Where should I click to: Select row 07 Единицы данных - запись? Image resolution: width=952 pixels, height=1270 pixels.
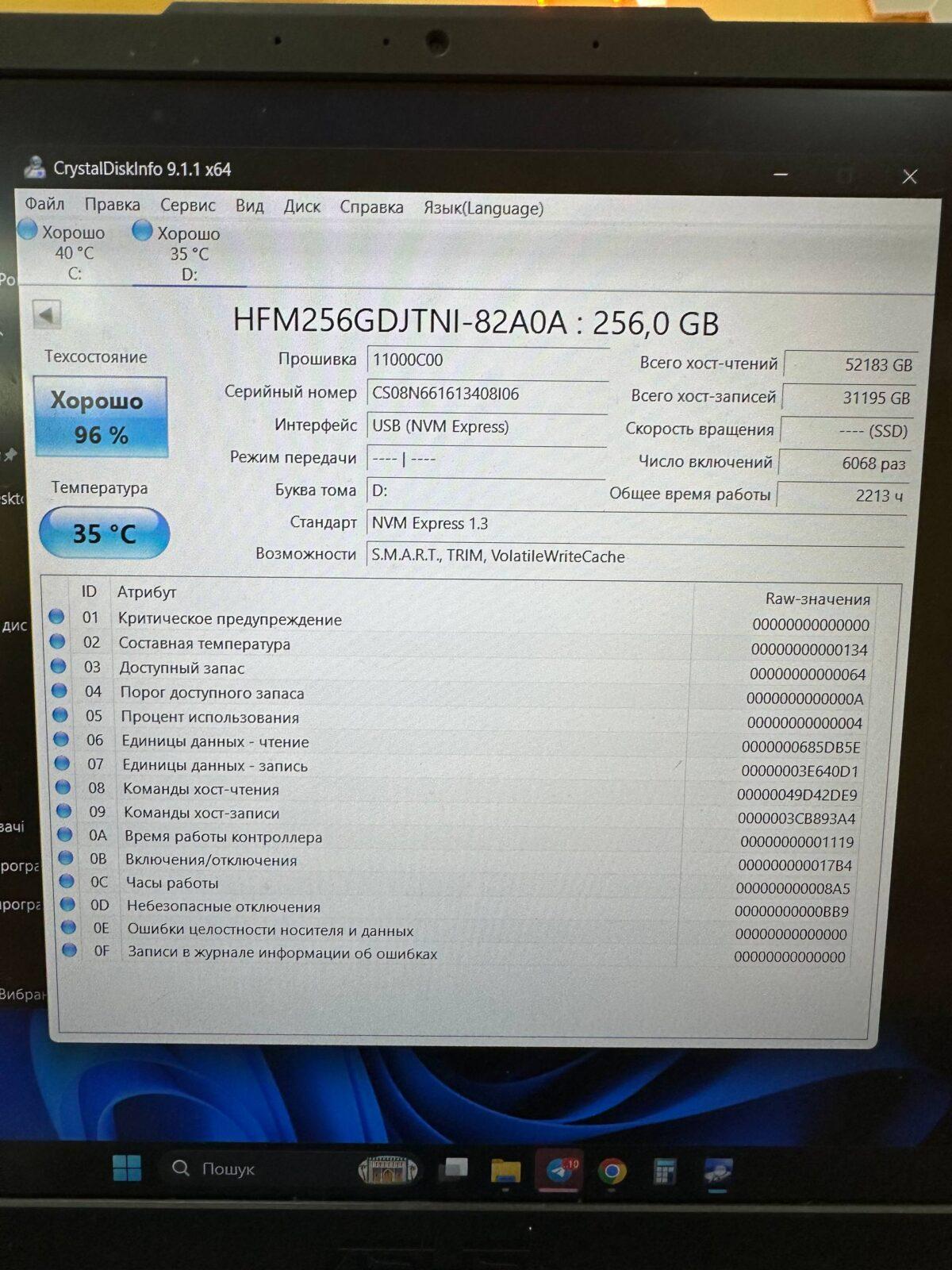pos(460,767)
